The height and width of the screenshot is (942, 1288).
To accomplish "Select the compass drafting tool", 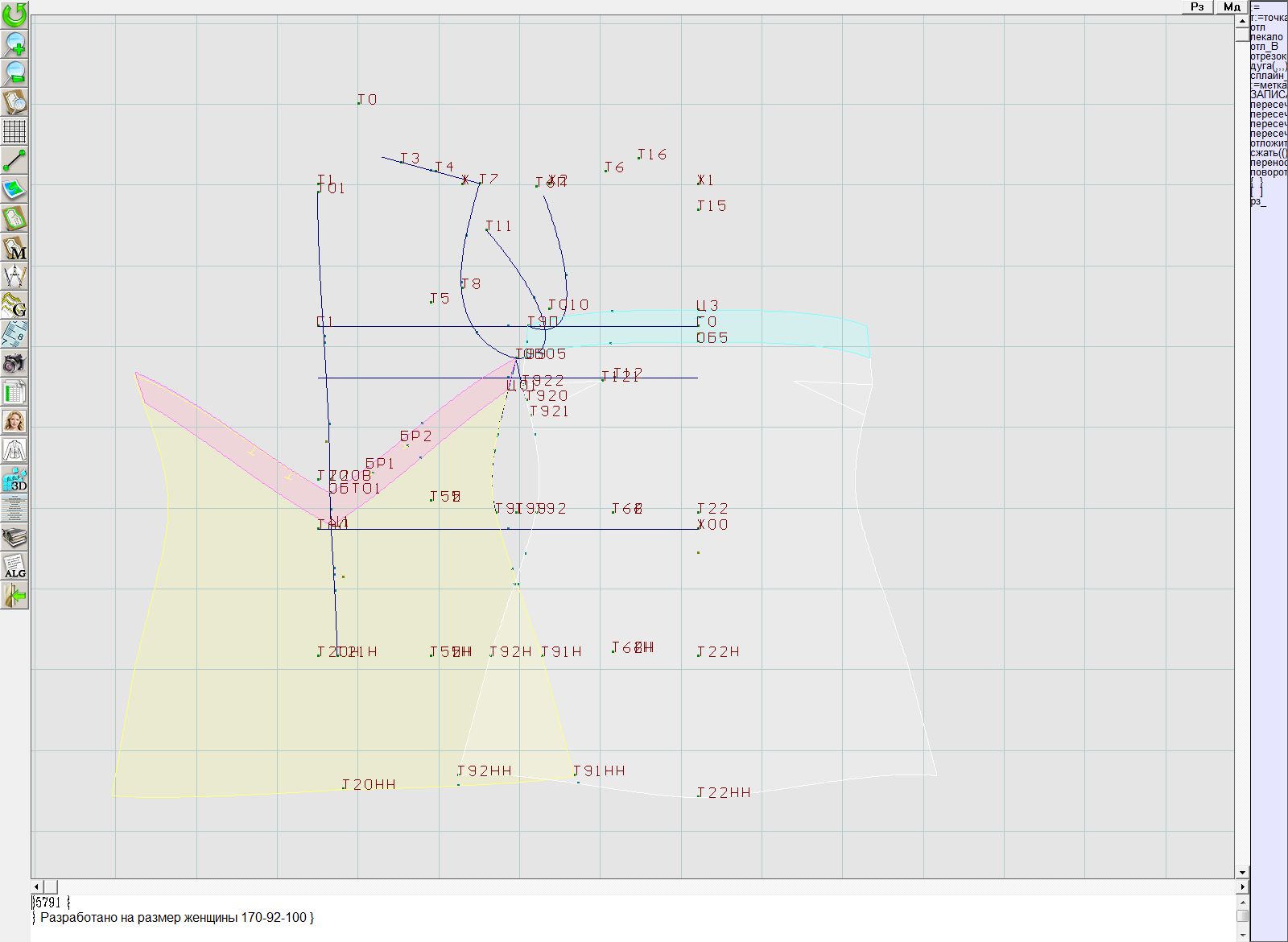I will [14, 277].
